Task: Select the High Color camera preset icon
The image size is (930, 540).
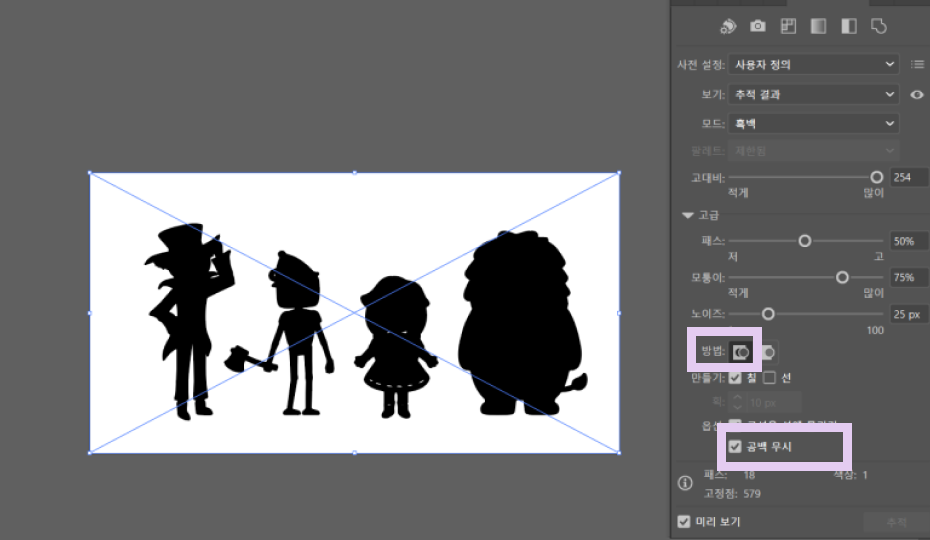Action: [758, 26]
